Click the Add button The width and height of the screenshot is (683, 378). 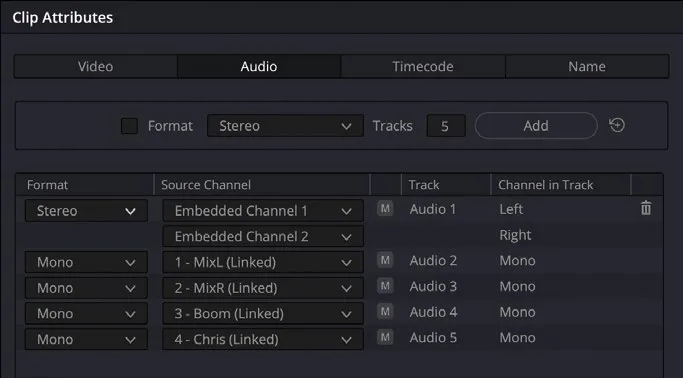click(x=536, y=125)
